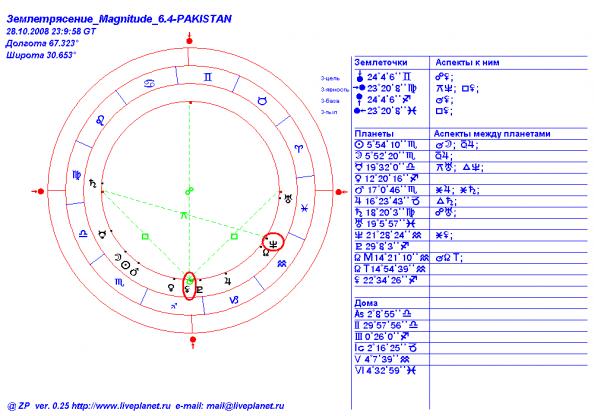Click the Широта 30.653° line

(x=41, y=55)
